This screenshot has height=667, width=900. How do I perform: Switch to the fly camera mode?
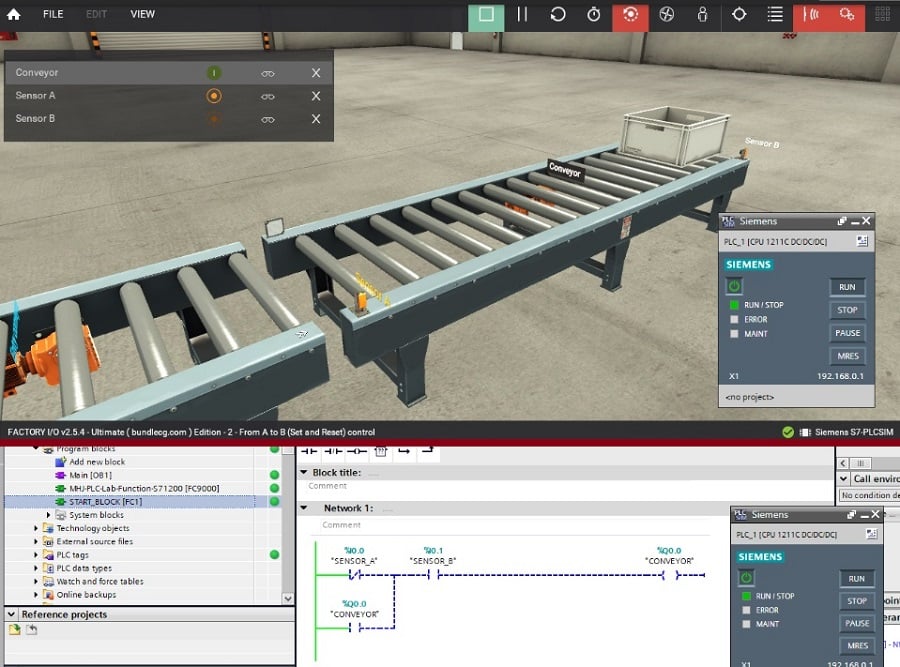tap(666, 14)
